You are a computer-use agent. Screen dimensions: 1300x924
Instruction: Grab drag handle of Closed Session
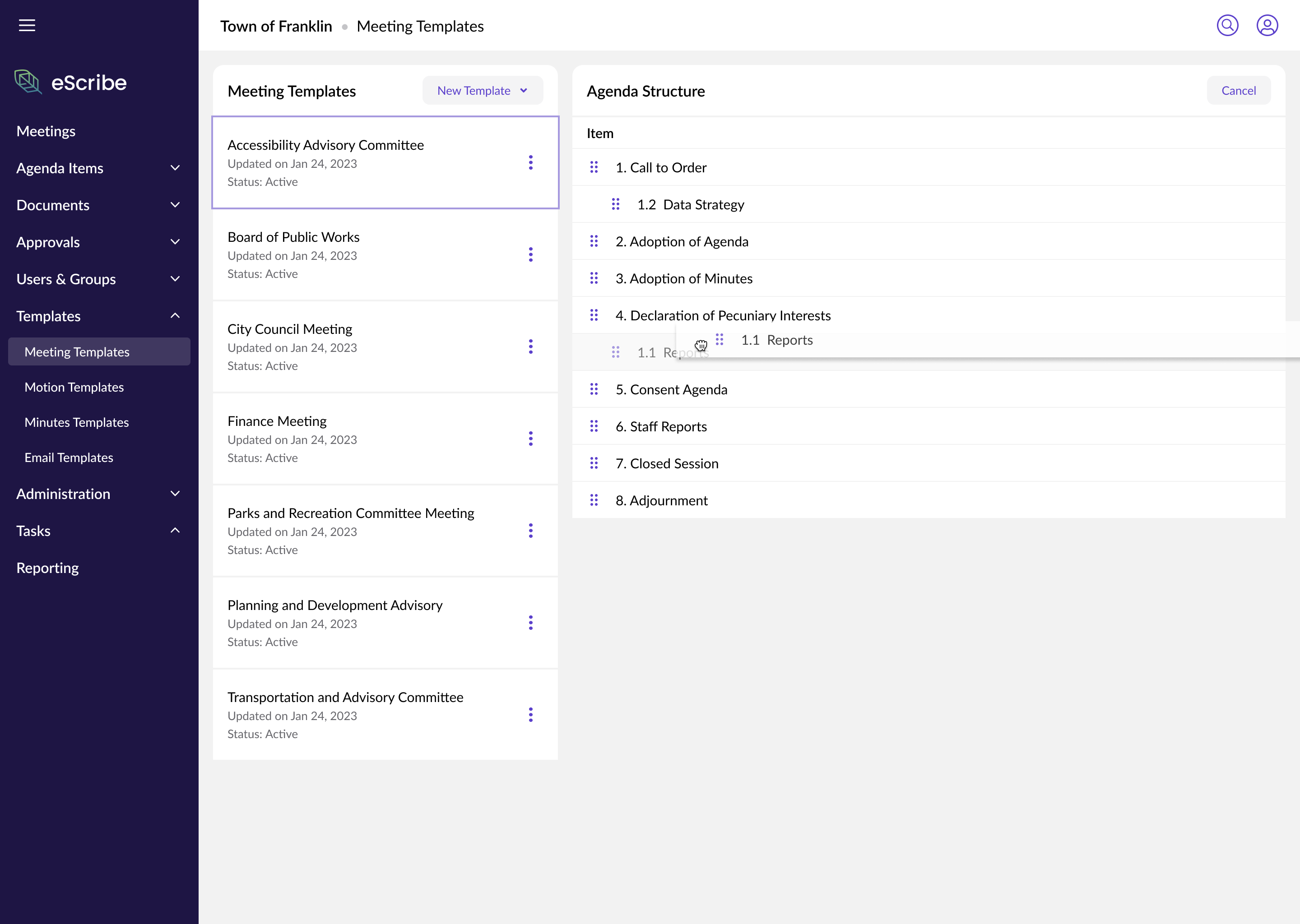(x=594, y=463)
